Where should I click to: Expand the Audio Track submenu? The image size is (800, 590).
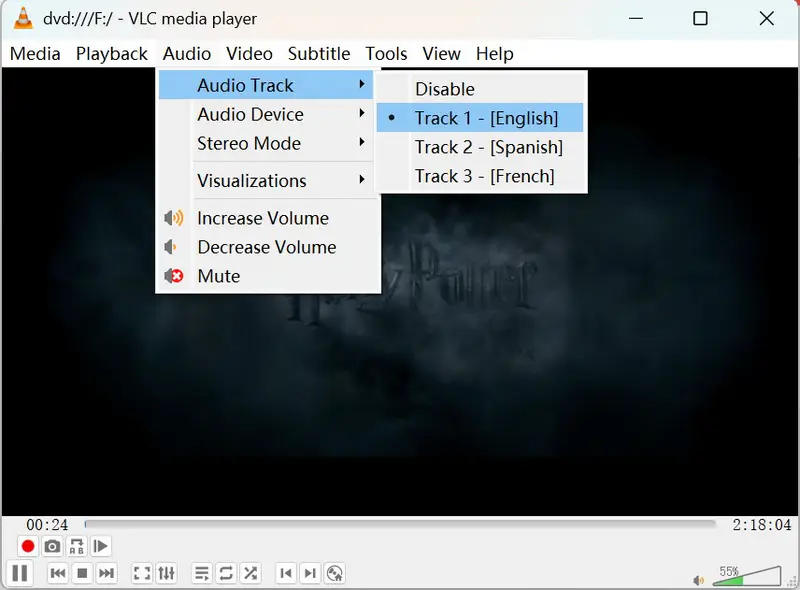266,85
